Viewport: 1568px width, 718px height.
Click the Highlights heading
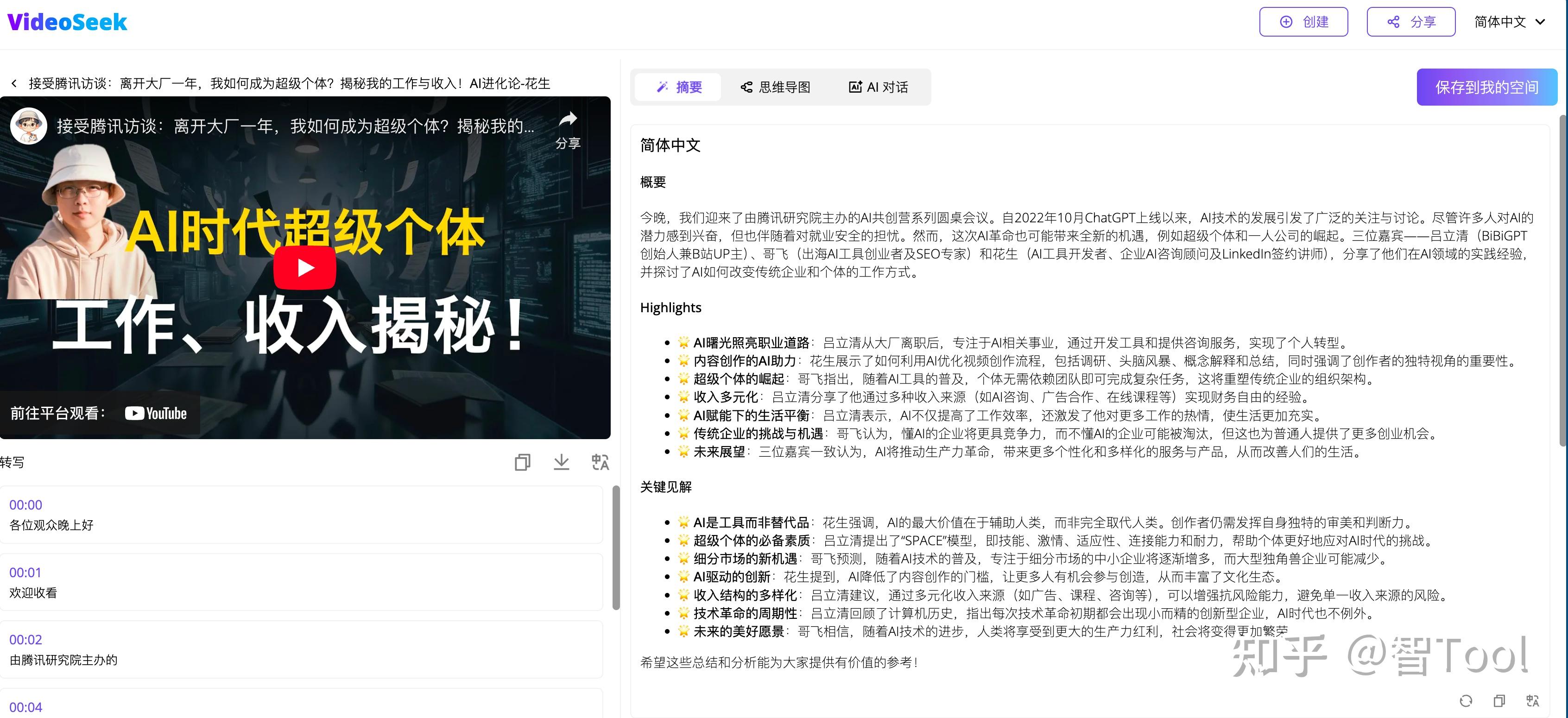(x=670, y=307)
